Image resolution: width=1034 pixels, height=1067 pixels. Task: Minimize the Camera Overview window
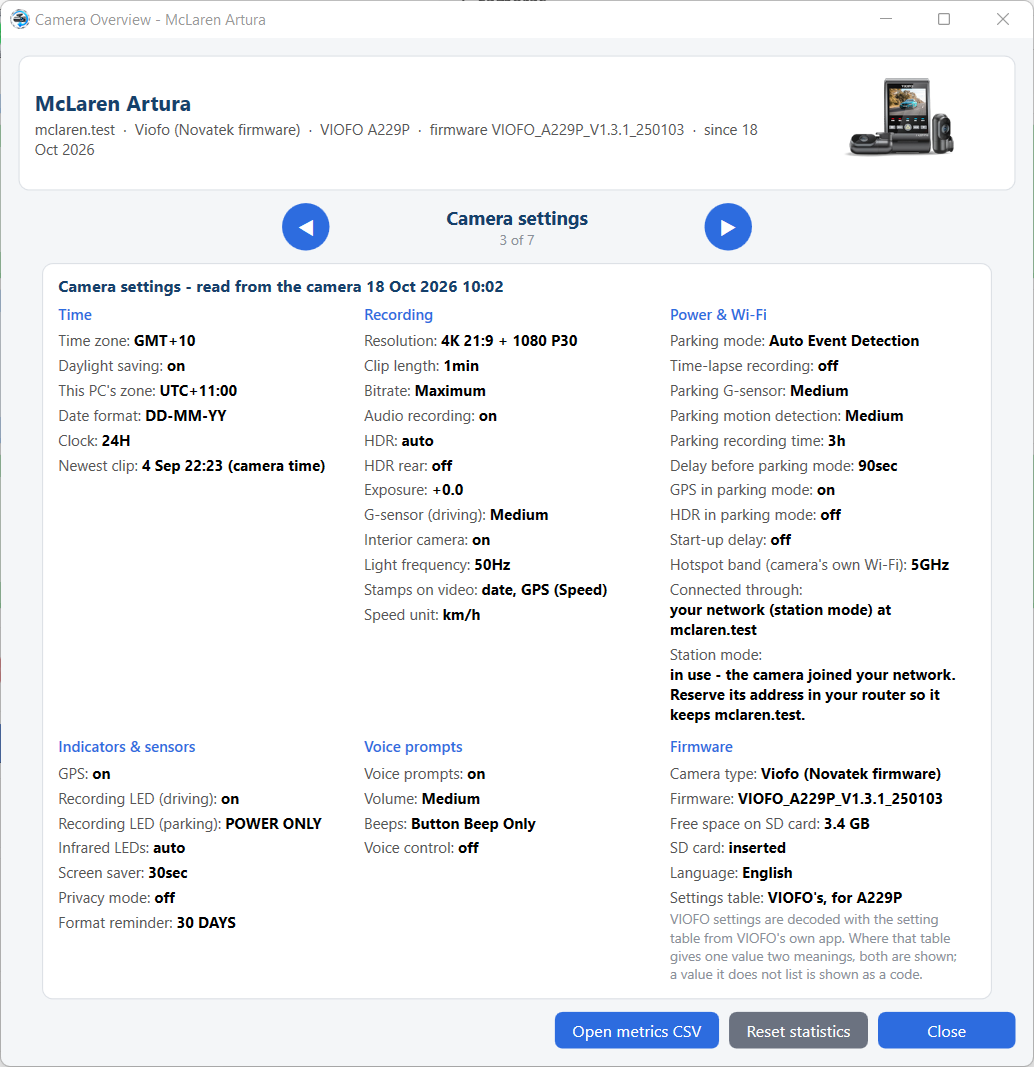(886, 19)
